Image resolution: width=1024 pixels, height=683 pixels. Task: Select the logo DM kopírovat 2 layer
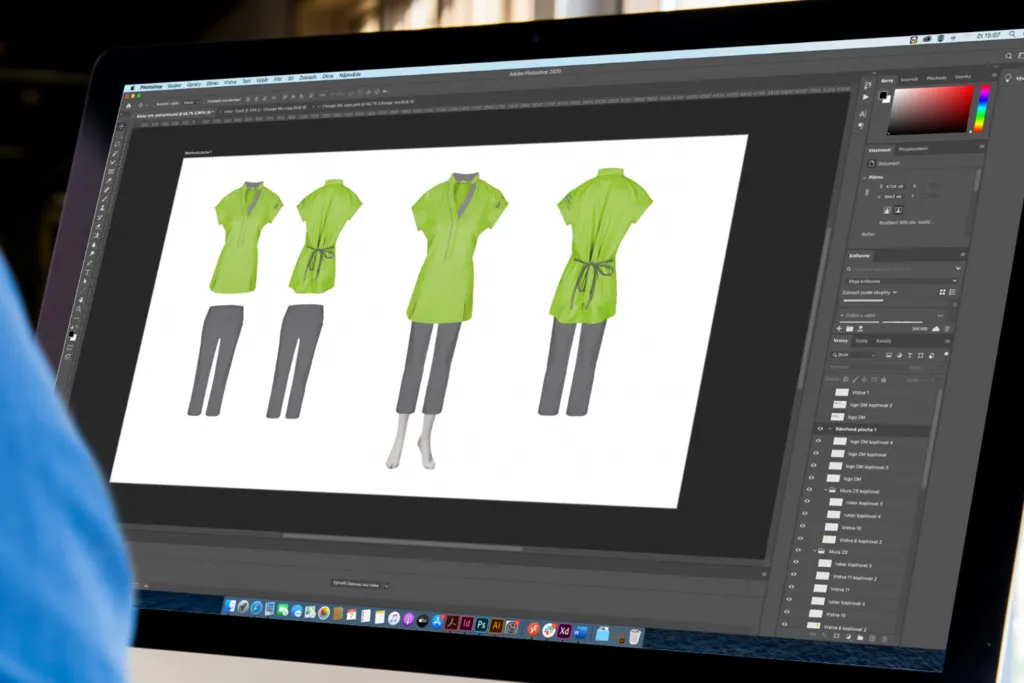tap(869, 405)
